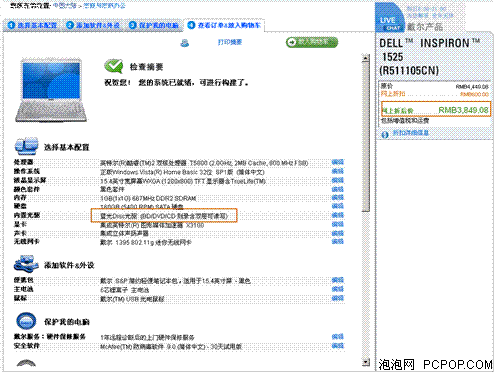Click the vertical scrollbar thumb
The height and width of the screenshot is (375, 497).
point(366,137)
